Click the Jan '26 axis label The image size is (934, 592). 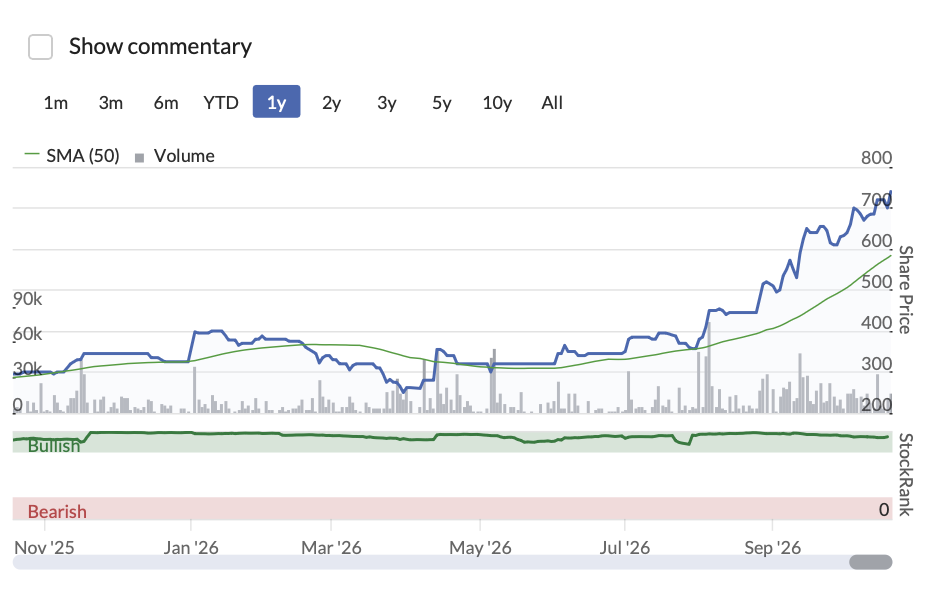[191, 547]
